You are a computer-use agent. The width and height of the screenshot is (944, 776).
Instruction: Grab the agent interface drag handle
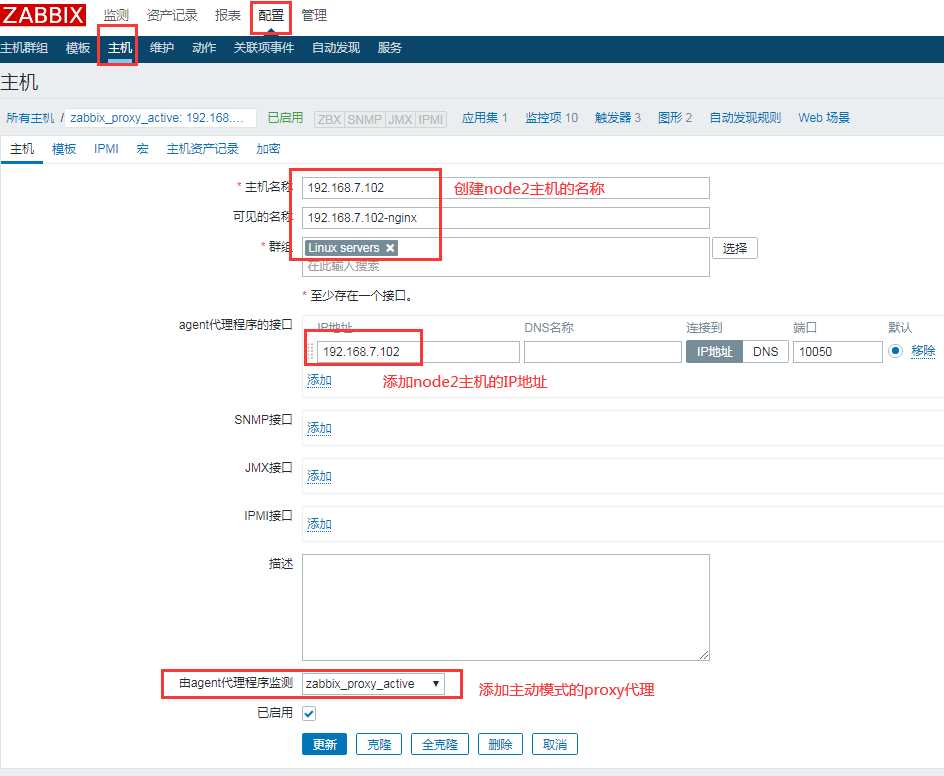click(311, 352)
